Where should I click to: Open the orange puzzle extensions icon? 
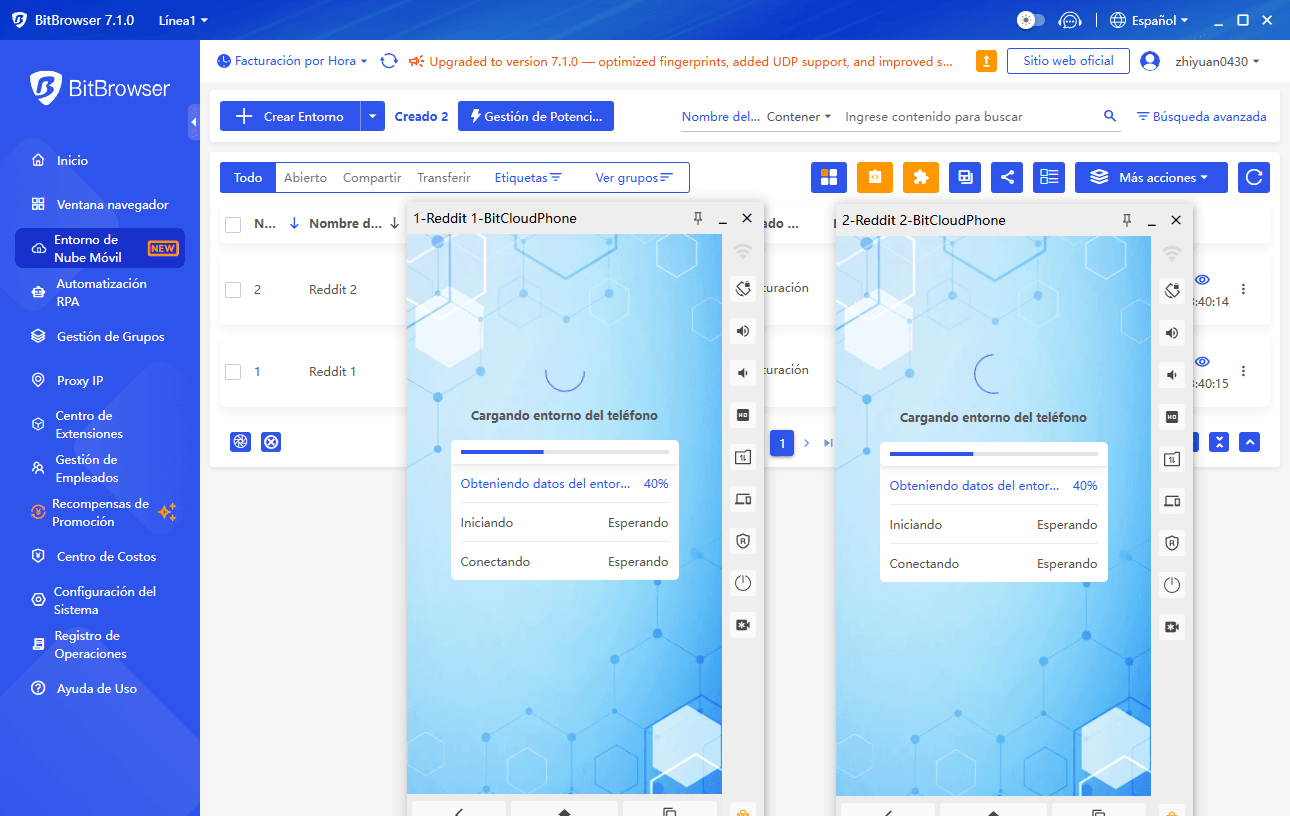[921, 177]
